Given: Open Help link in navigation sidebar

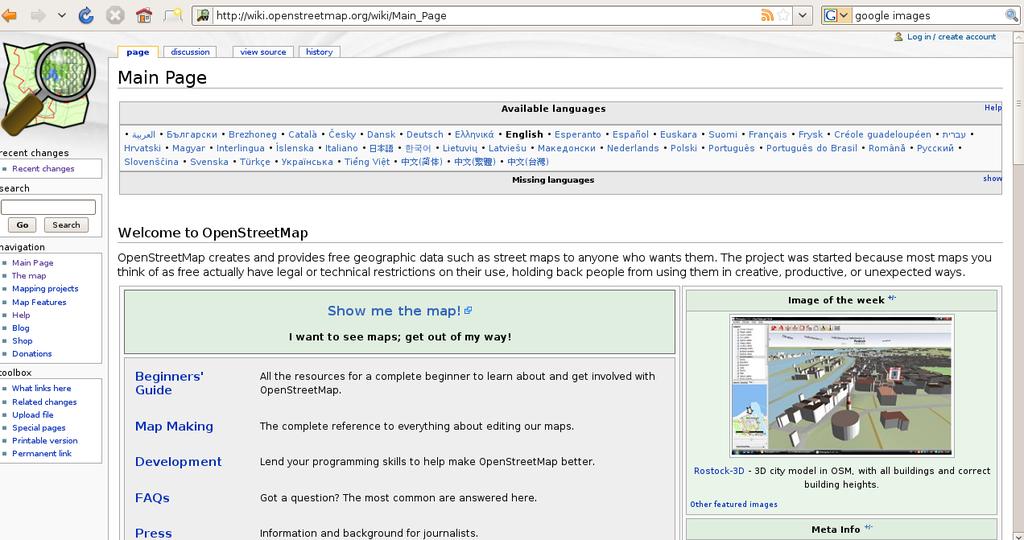Looking at the screenshot, I should coord(21,315).
